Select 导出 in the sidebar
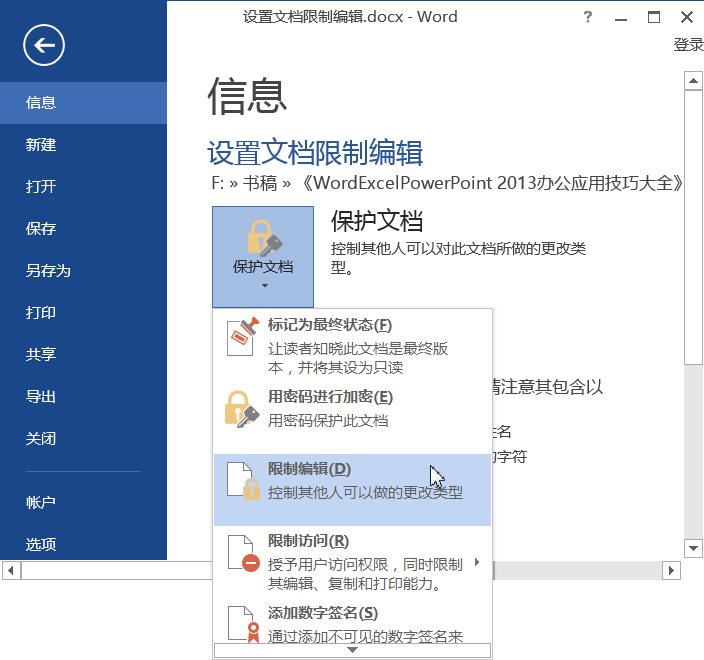This screenshot has height=660, width=704. point(84,396)
